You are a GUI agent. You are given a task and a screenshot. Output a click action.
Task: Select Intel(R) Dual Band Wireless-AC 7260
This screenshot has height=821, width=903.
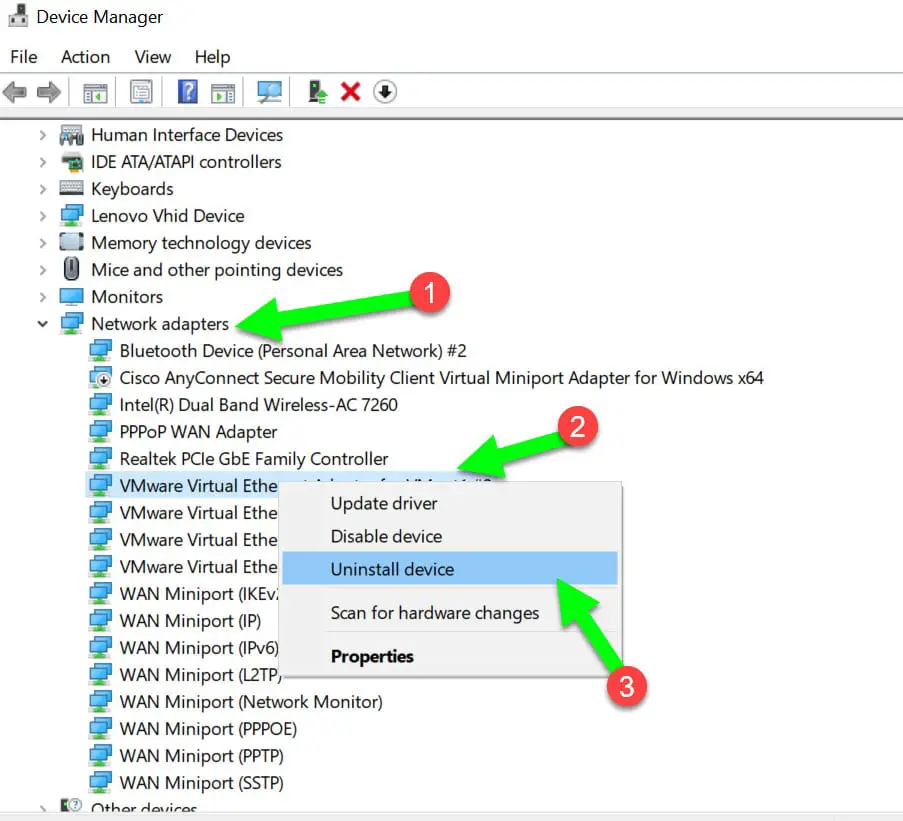click(x=259, y=405)
